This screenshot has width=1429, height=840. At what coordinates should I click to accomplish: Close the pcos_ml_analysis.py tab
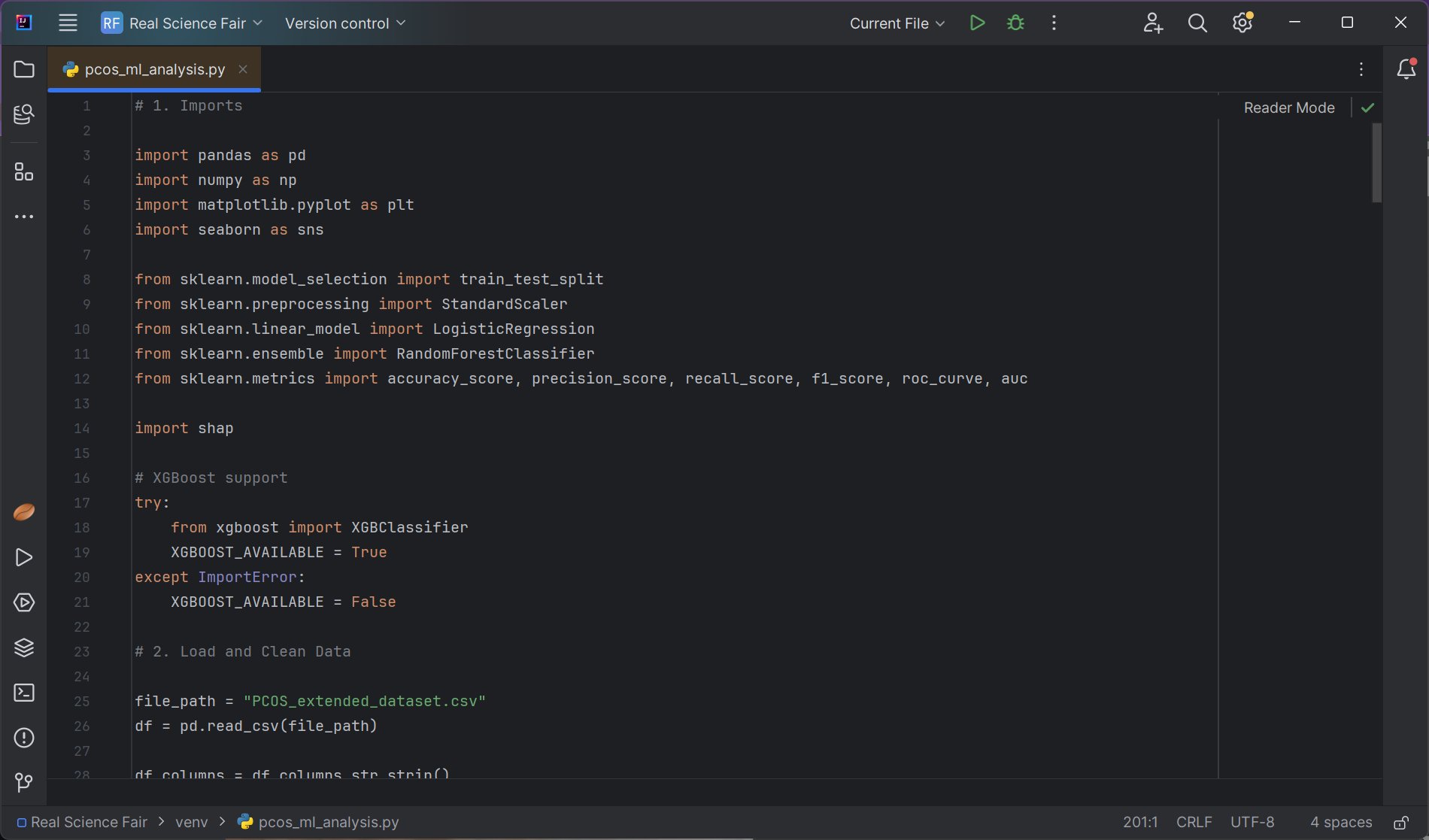(243, 69)
